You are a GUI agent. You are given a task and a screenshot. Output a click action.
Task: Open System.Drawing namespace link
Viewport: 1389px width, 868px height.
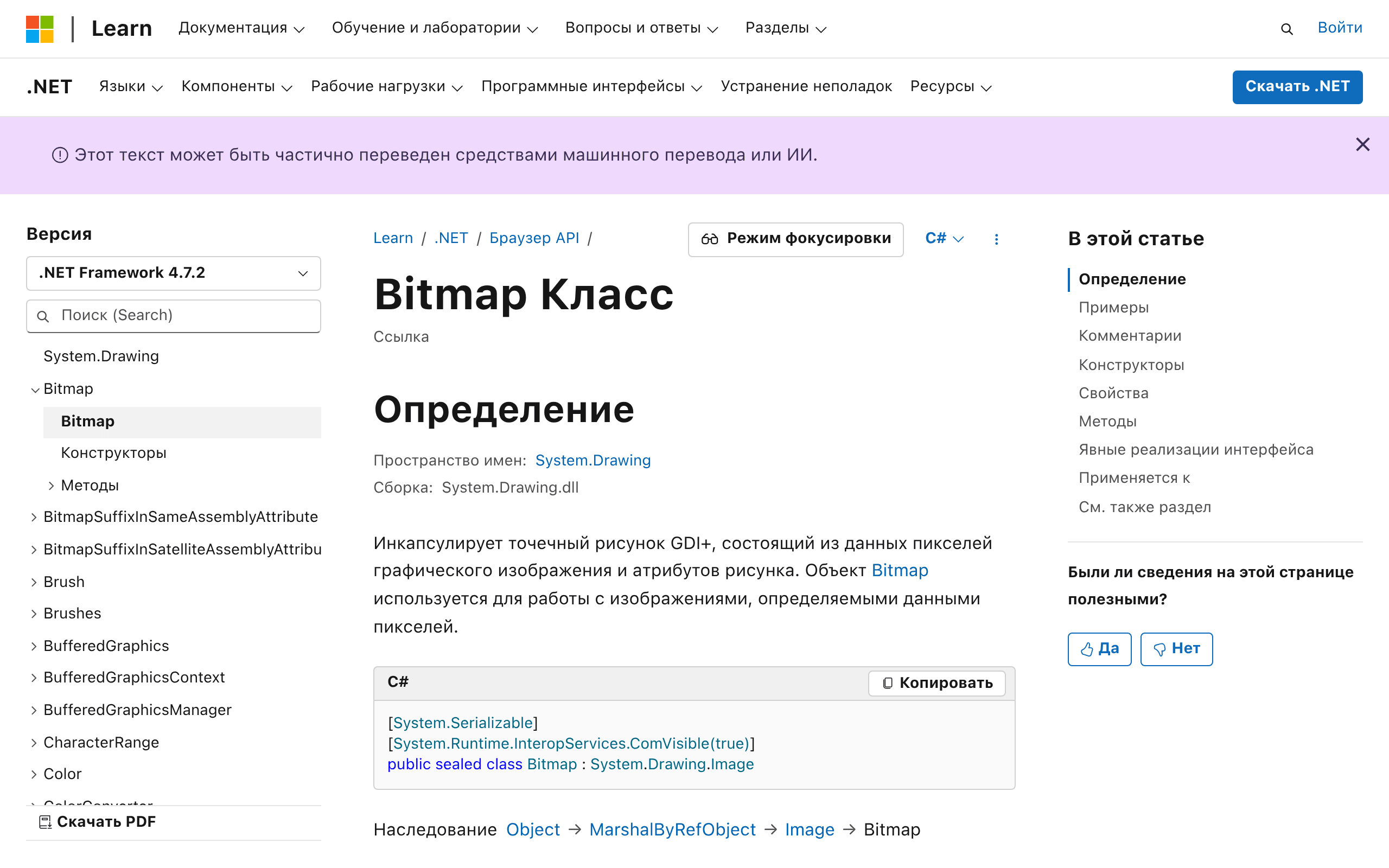pyautogui.click(x=593, y=461)
